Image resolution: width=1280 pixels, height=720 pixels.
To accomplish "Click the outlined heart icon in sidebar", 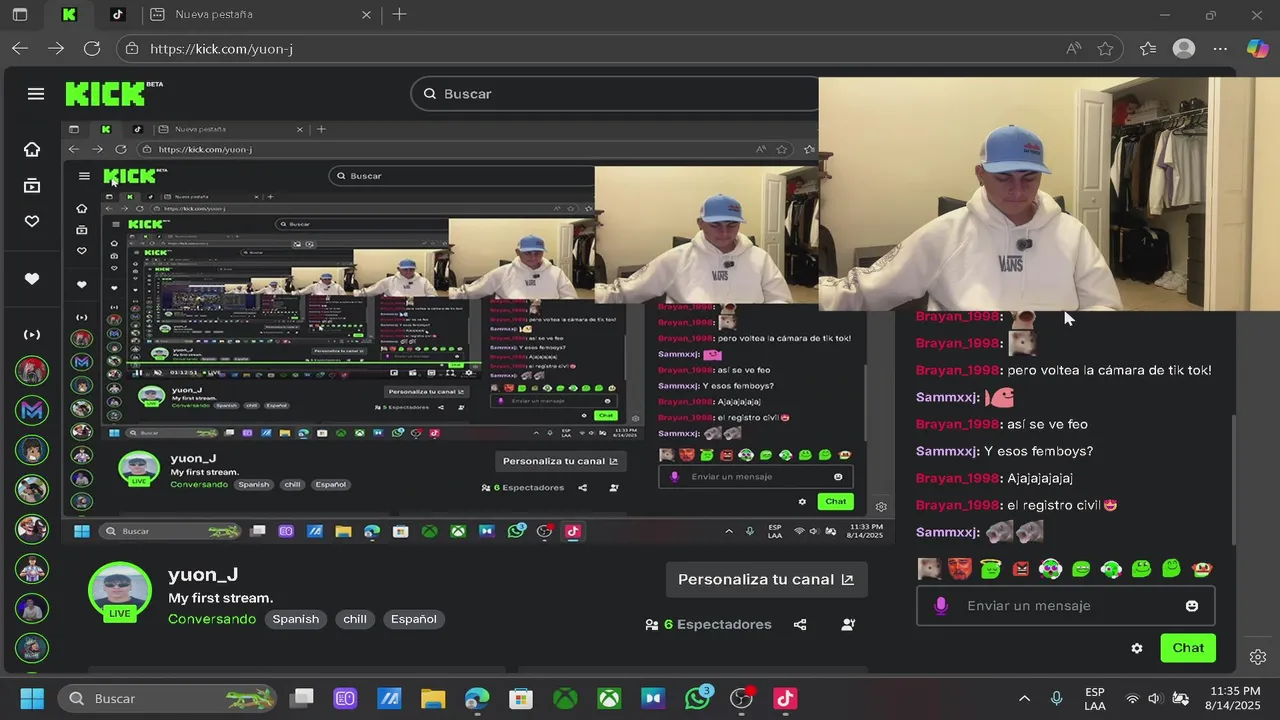I will [32, 221].
